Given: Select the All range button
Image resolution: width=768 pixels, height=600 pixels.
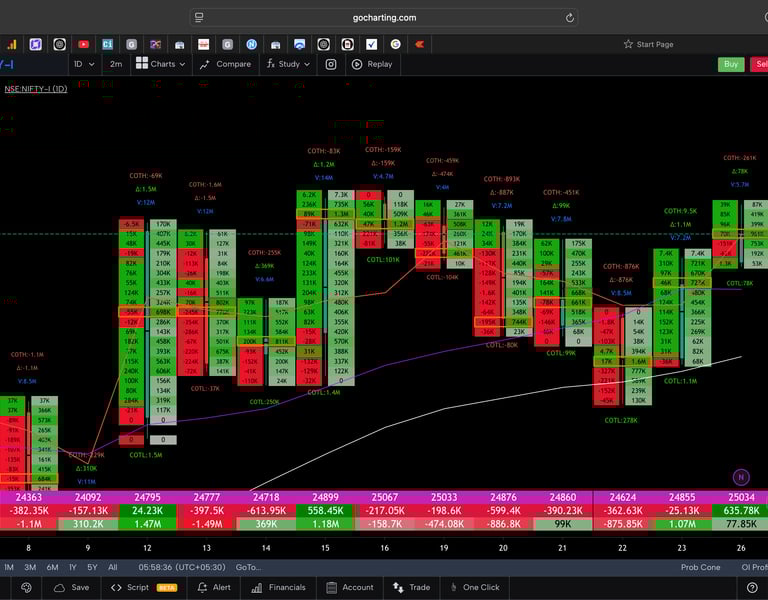Looking at the screenshot, I should 113,567.
